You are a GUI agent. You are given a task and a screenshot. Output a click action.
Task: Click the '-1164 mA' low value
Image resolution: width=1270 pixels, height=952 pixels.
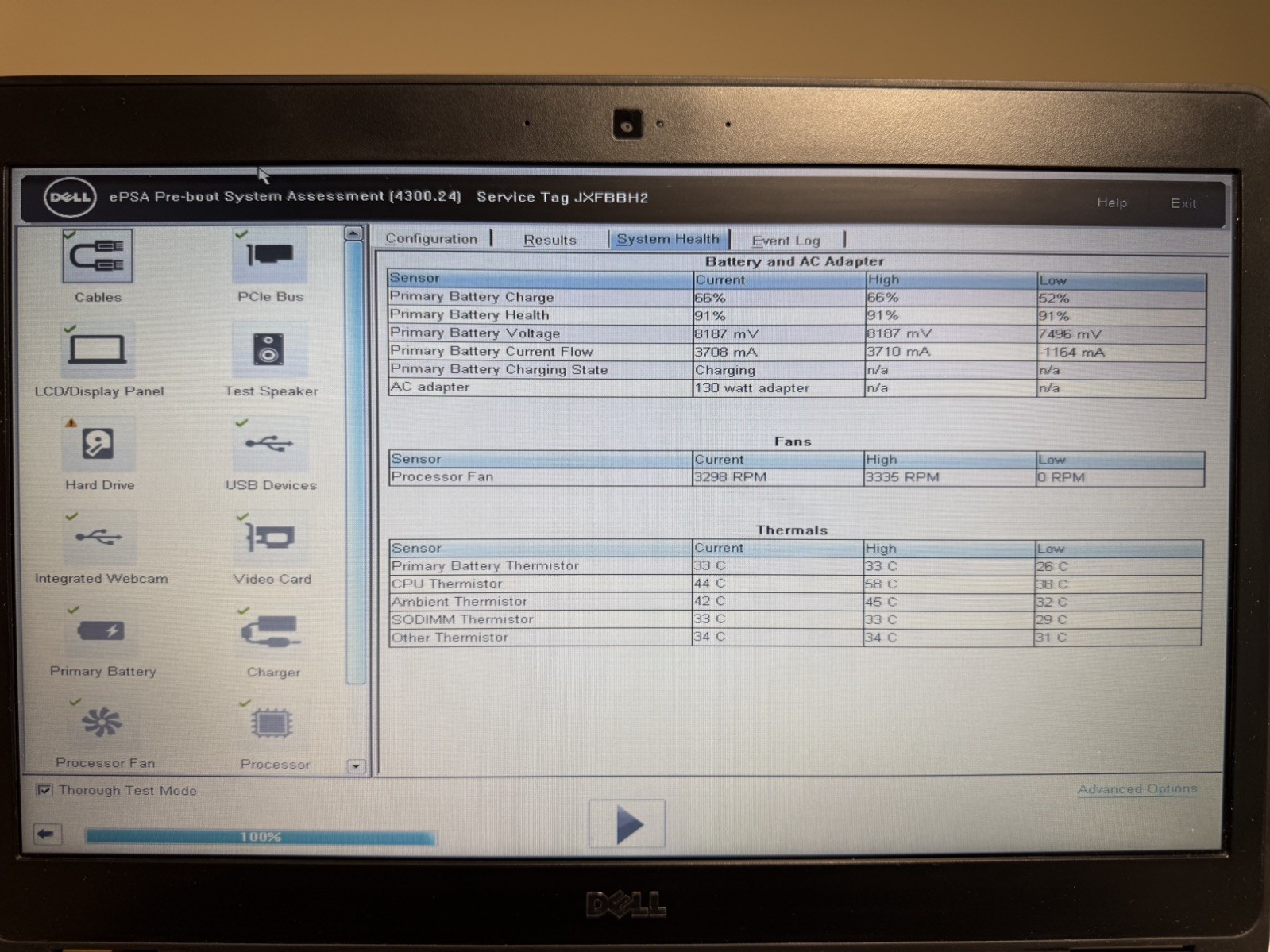[1071, 352]
